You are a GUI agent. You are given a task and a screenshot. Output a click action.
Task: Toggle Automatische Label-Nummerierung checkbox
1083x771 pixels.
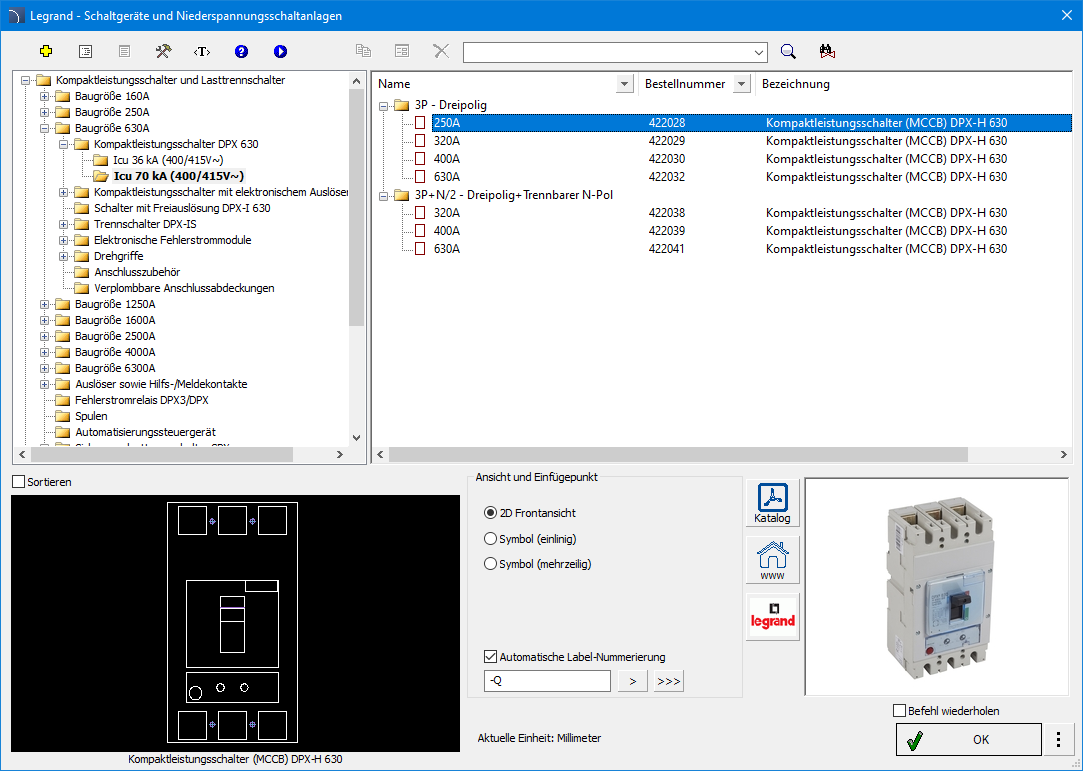pyautogui.click(x=490, y=657)
